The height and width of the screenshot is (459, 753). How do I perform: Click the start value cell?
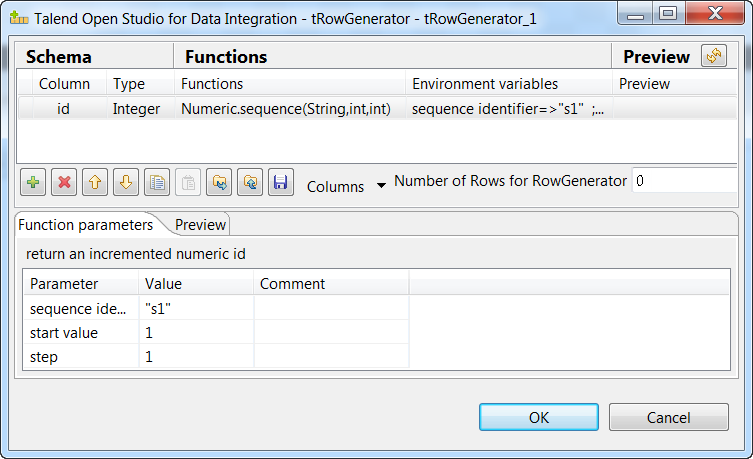196,332
